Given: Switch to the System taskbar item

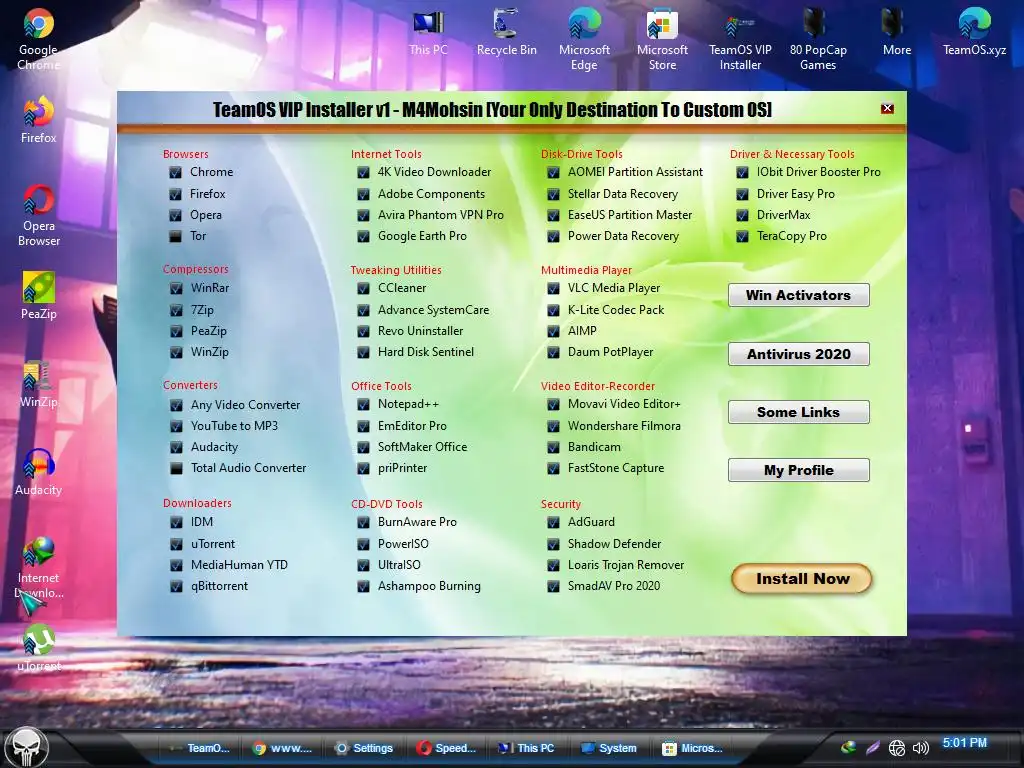Looking at the screenshot, I should (x=610, y=748).
